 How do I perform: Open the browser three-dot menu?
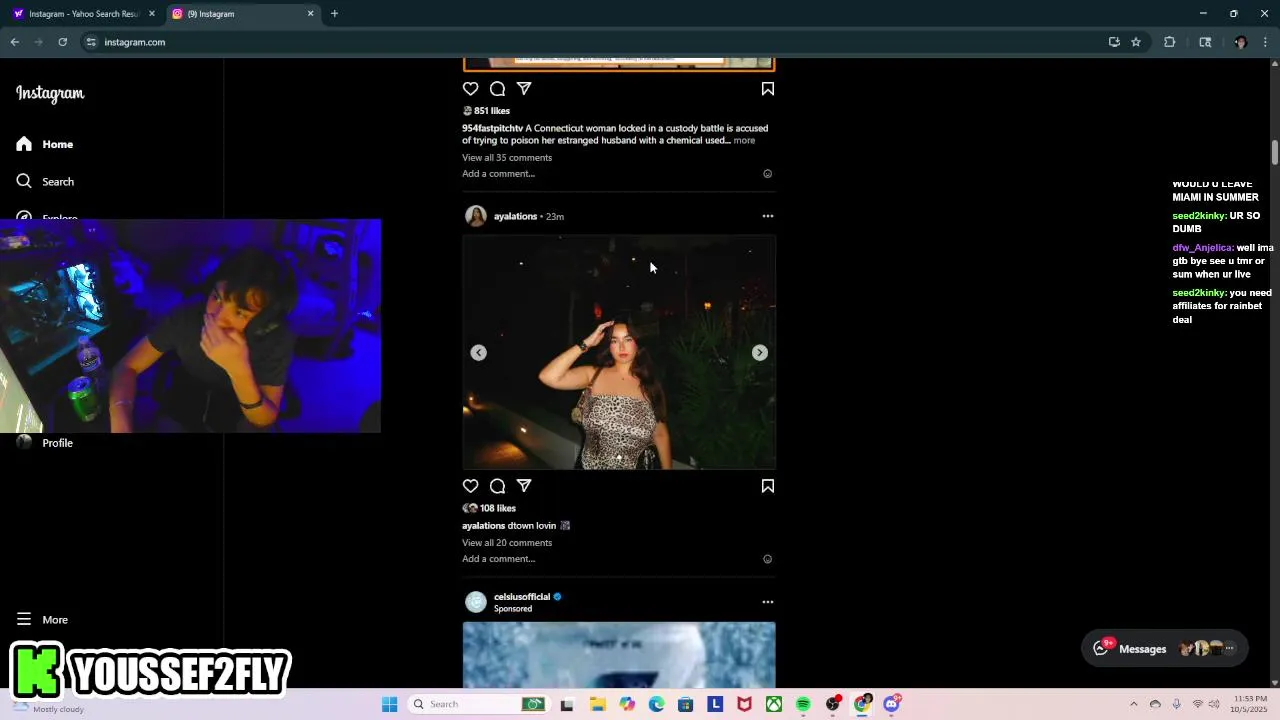1266,42
